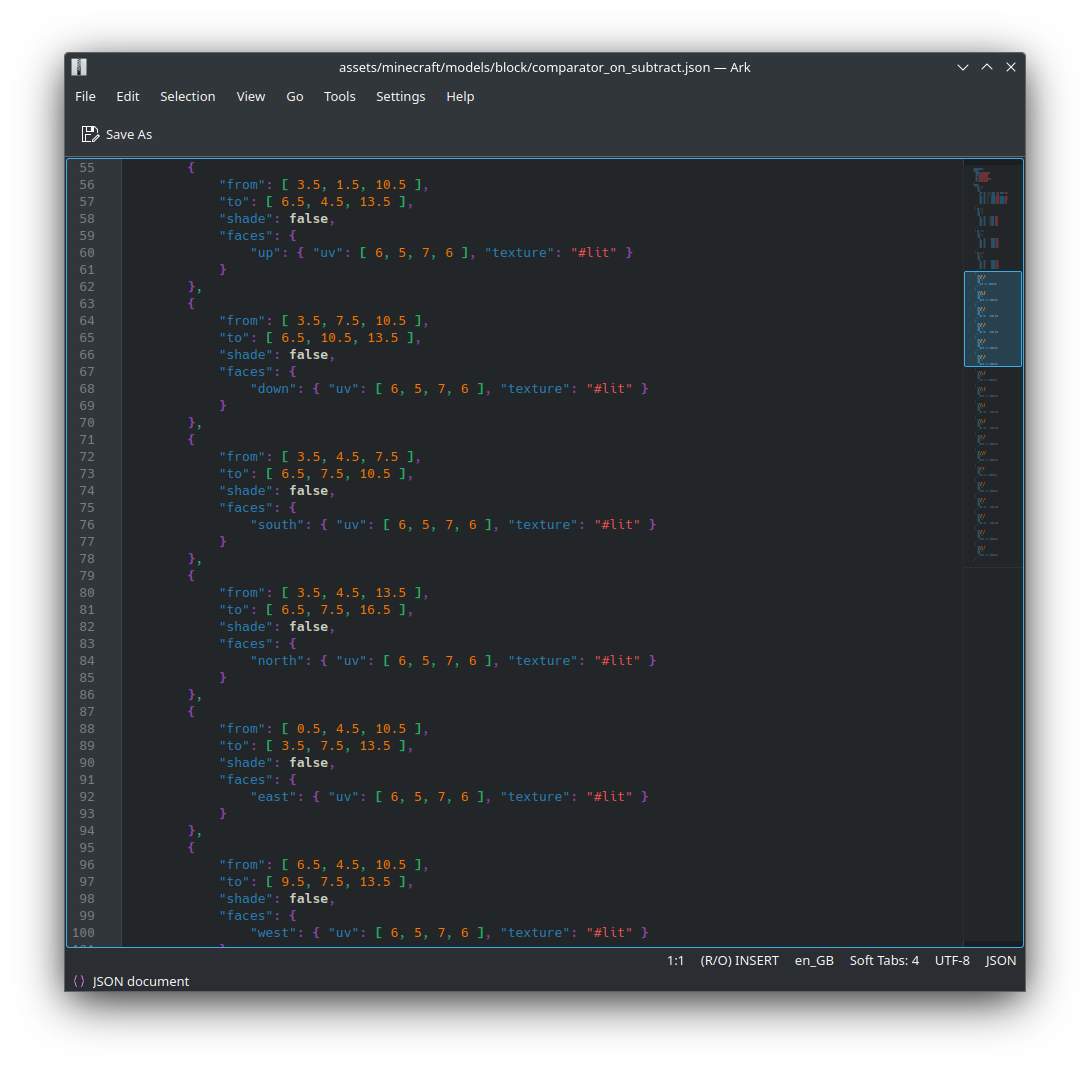Click line number 79 in the gutter

[87, 576]
